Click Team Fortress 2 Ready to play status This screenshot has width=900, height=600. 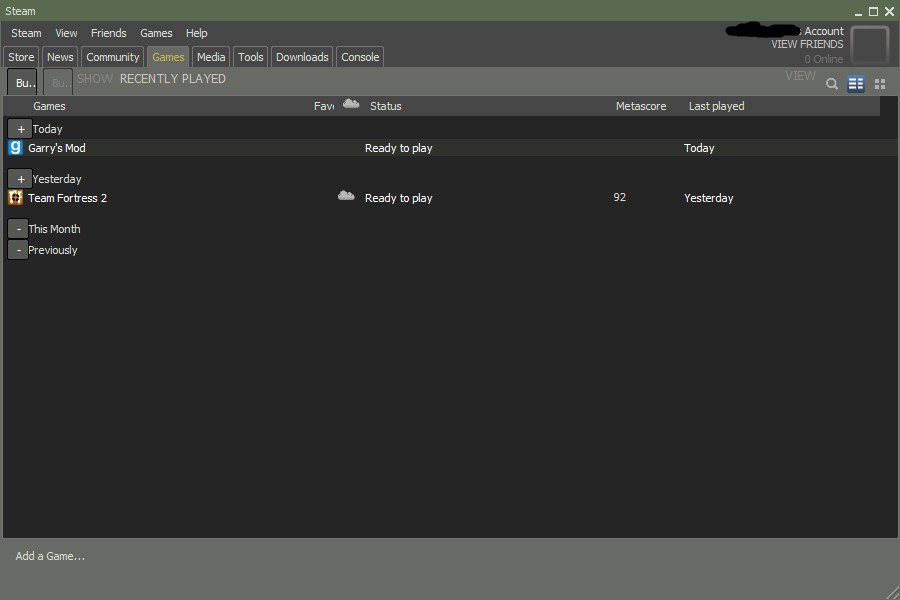[398, 198]
